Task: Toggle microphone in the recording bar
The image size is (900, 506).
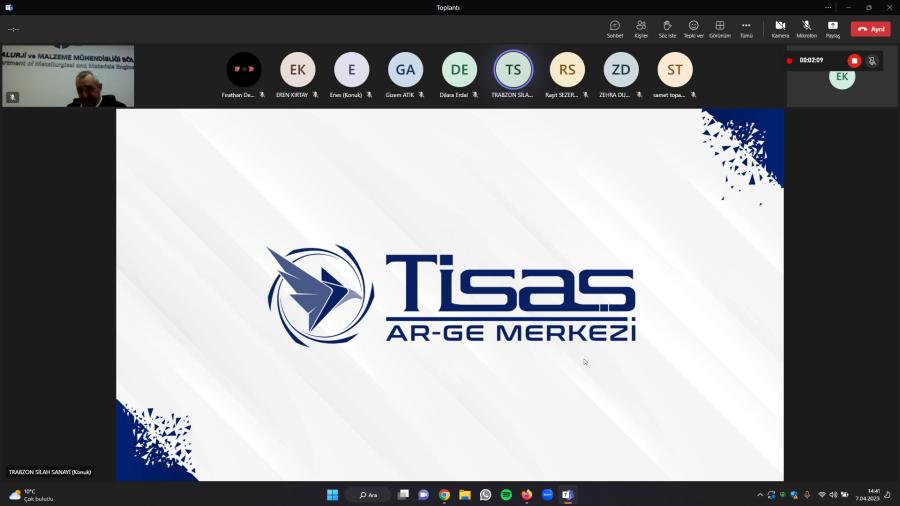Action: [872, 61]
